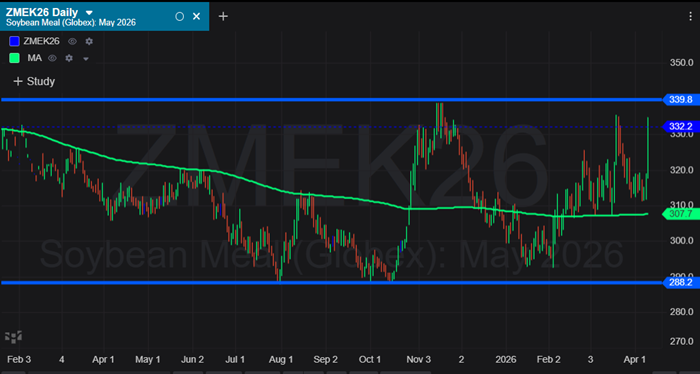This screenshot has width=700, height=374.
Task: Add a new Study
Action: (x=34, y=81)
